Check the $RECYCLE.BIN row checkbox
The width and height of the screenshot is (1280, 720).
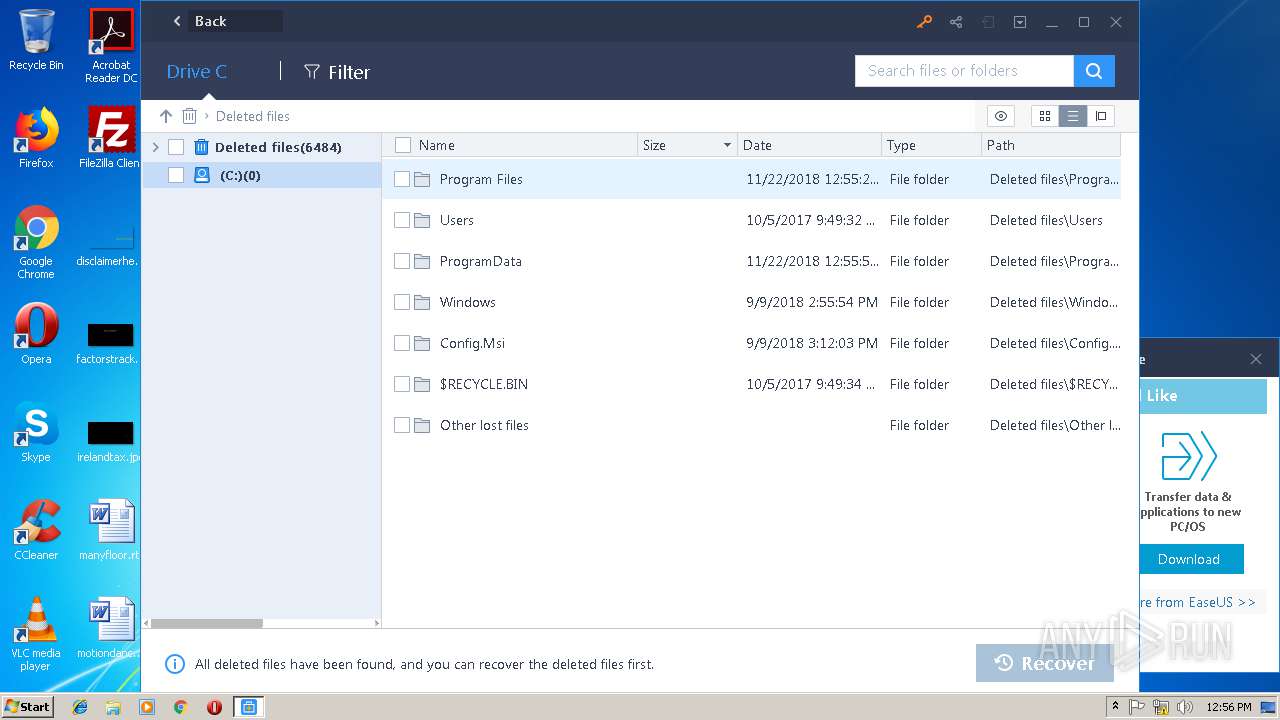pyautogui.click(x=402, y=384)
